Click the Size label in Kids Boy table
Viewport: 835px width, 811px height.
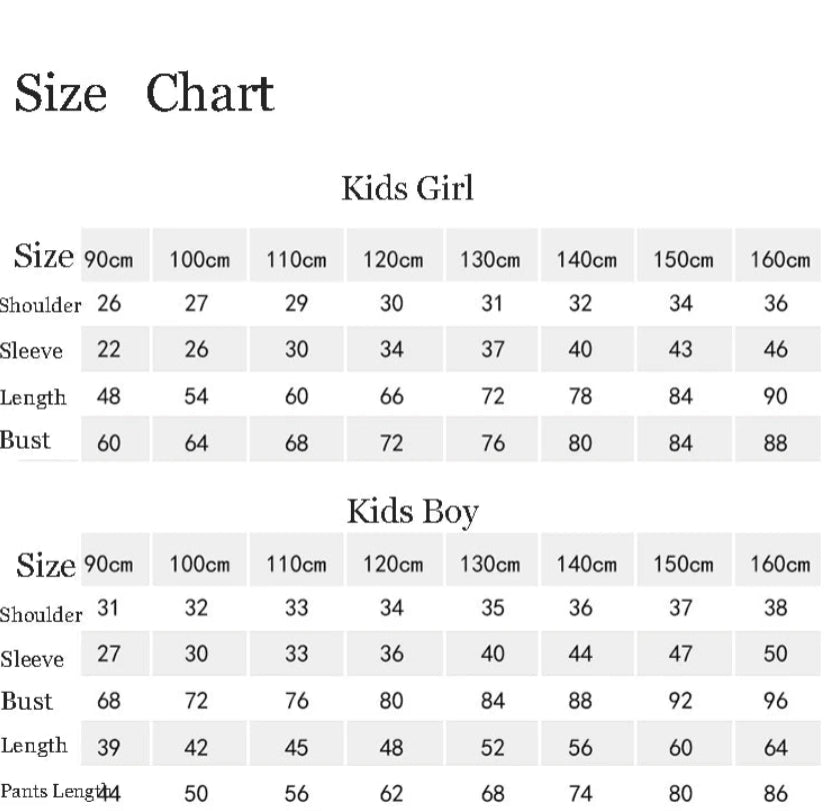click(x=45, y=566)
